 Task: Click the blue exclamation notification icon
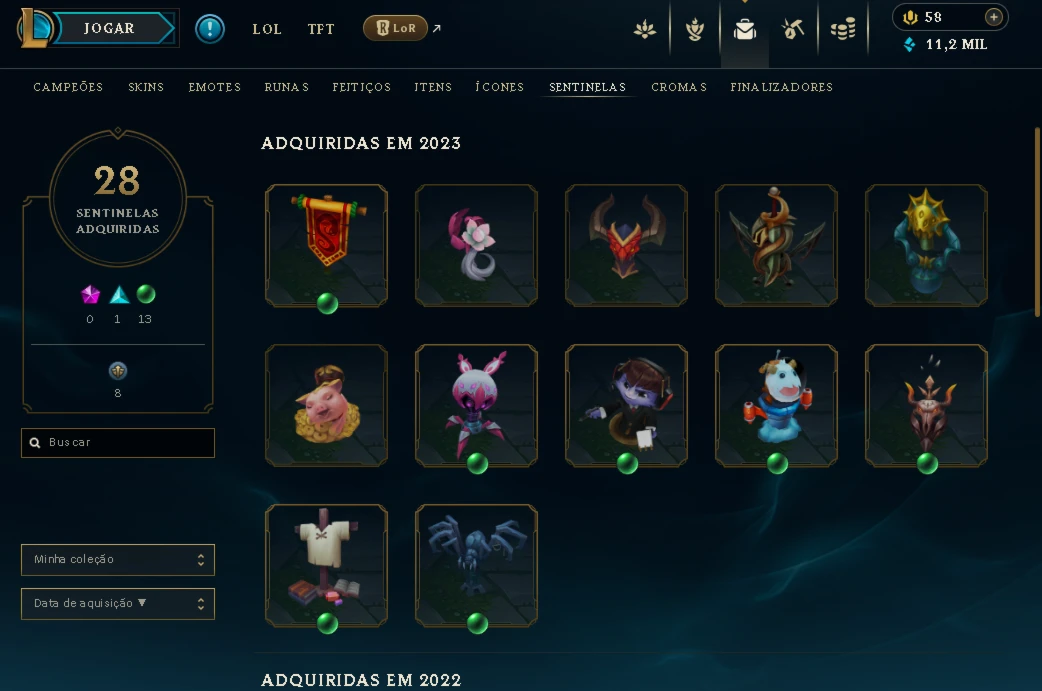tap(210, 29)
